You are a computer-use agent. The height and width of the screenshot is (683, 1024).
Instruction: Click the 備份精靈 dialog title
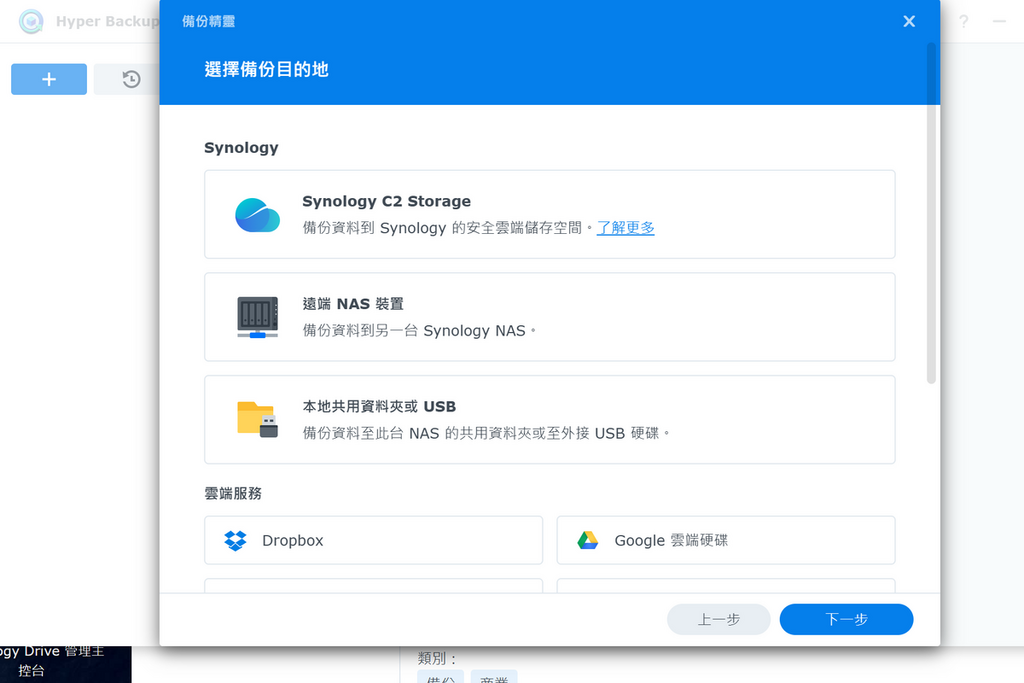(208, 22)
